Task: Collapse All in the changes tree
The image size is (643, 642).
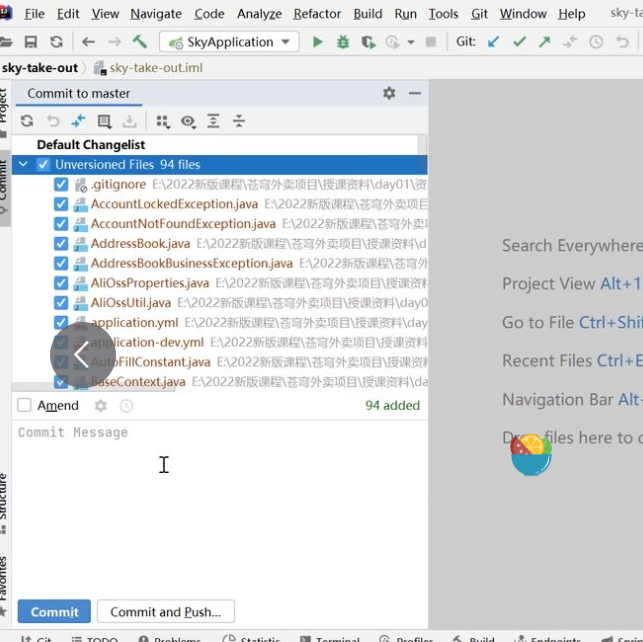Action: [x=239, y=121]
